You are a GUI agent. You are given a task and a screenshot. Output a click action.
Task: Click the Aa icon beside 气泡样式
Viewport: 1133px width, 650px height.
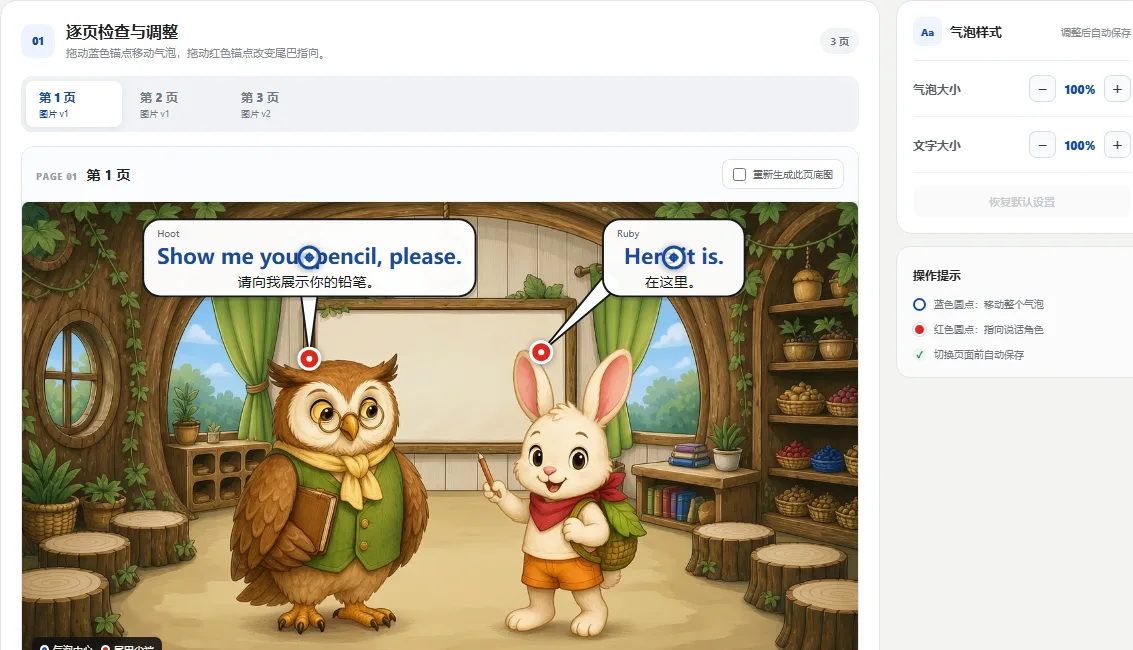tap(927, 32)
